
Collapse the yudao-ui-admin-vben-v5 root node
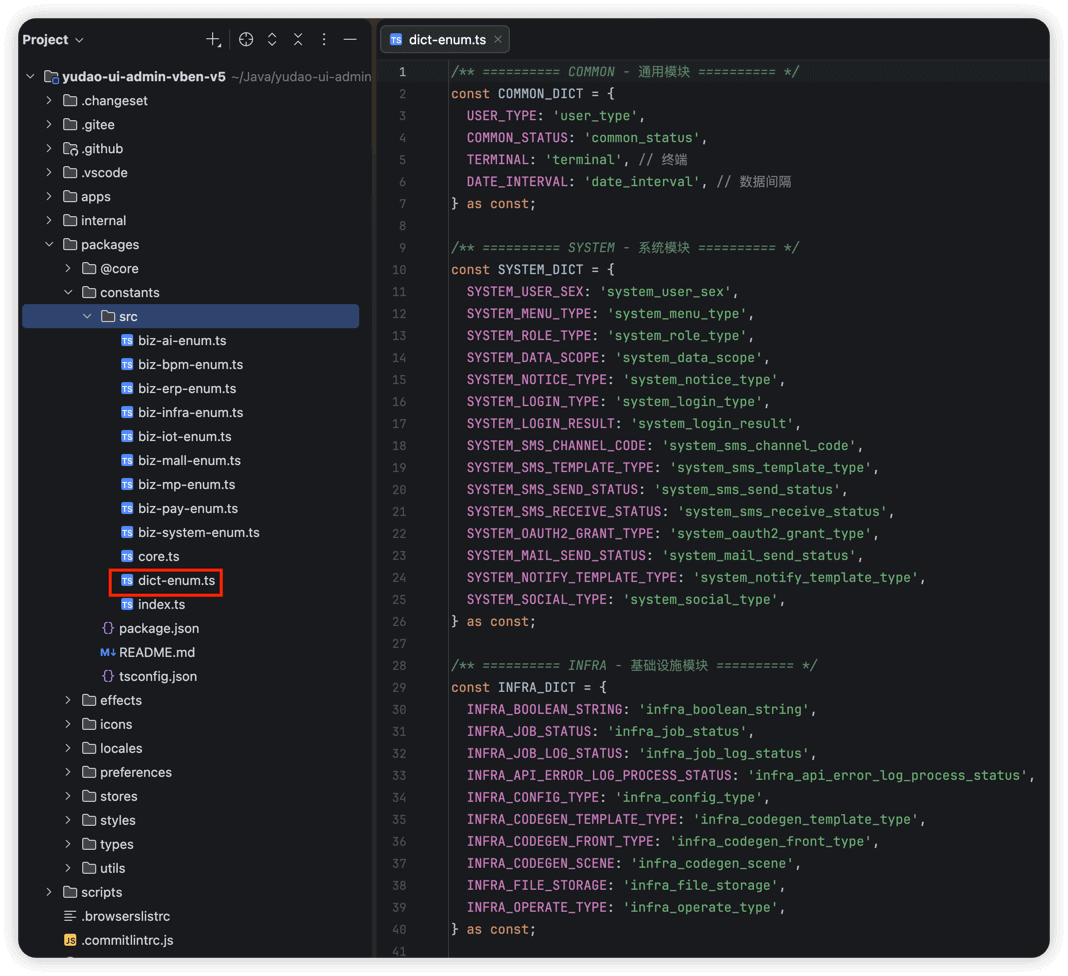30,76
